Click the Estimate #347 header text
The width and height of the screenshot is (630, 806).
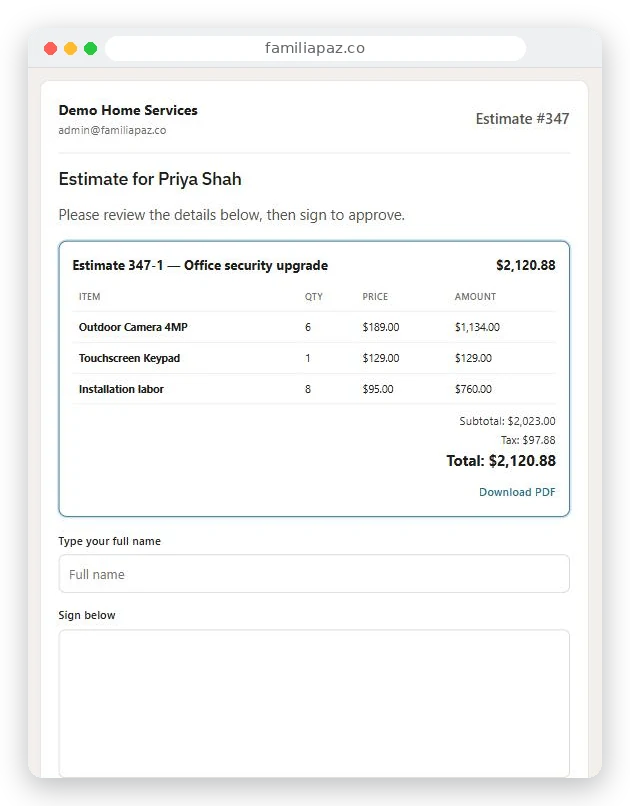click(522, 119)
